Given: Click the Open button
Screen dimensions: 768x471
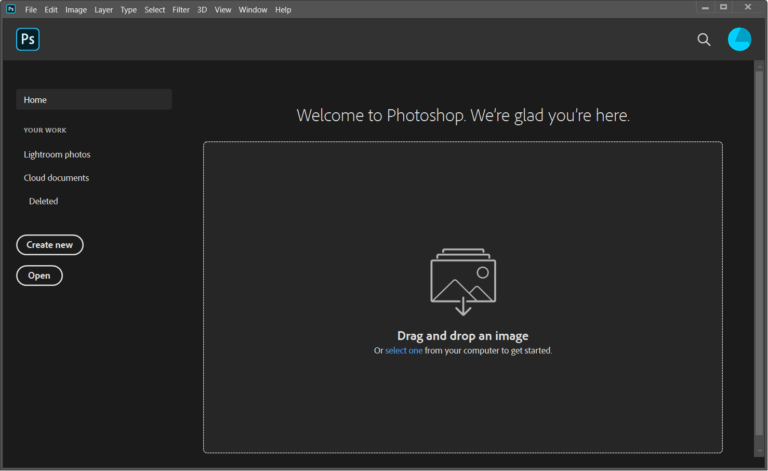Looking at the screenshot, I should tap(39, 276).
